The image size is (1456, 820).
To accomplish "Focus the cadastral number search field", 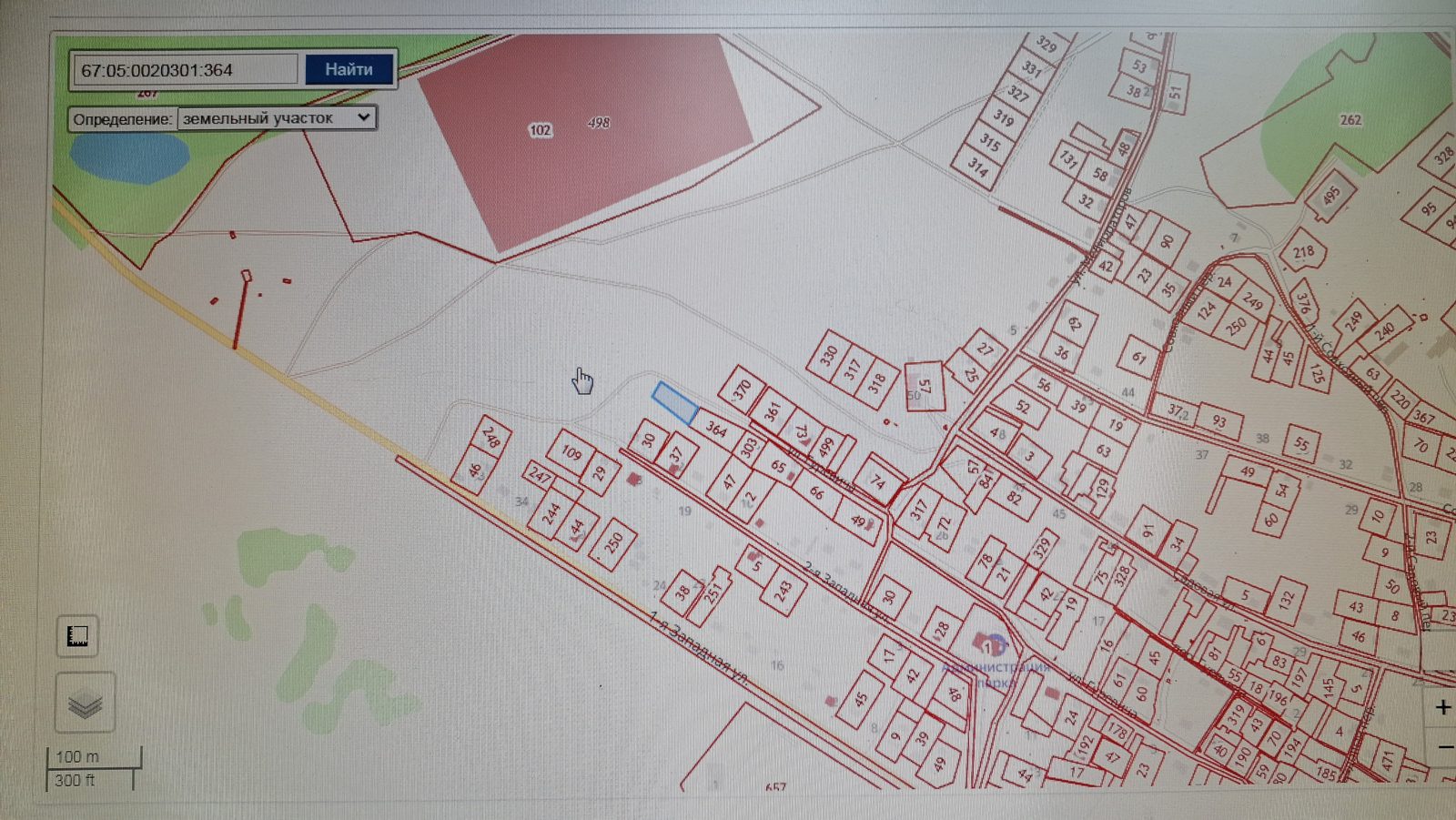I will coord(186,70).
